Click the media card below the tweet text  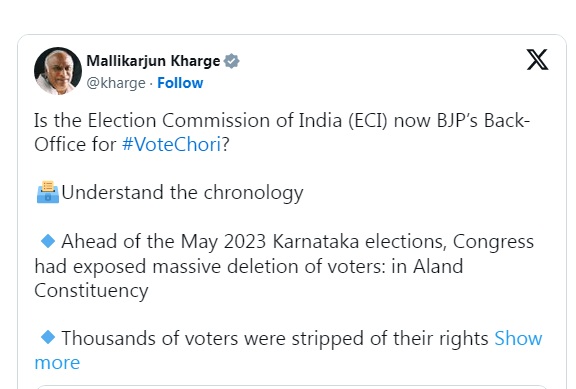292,387
